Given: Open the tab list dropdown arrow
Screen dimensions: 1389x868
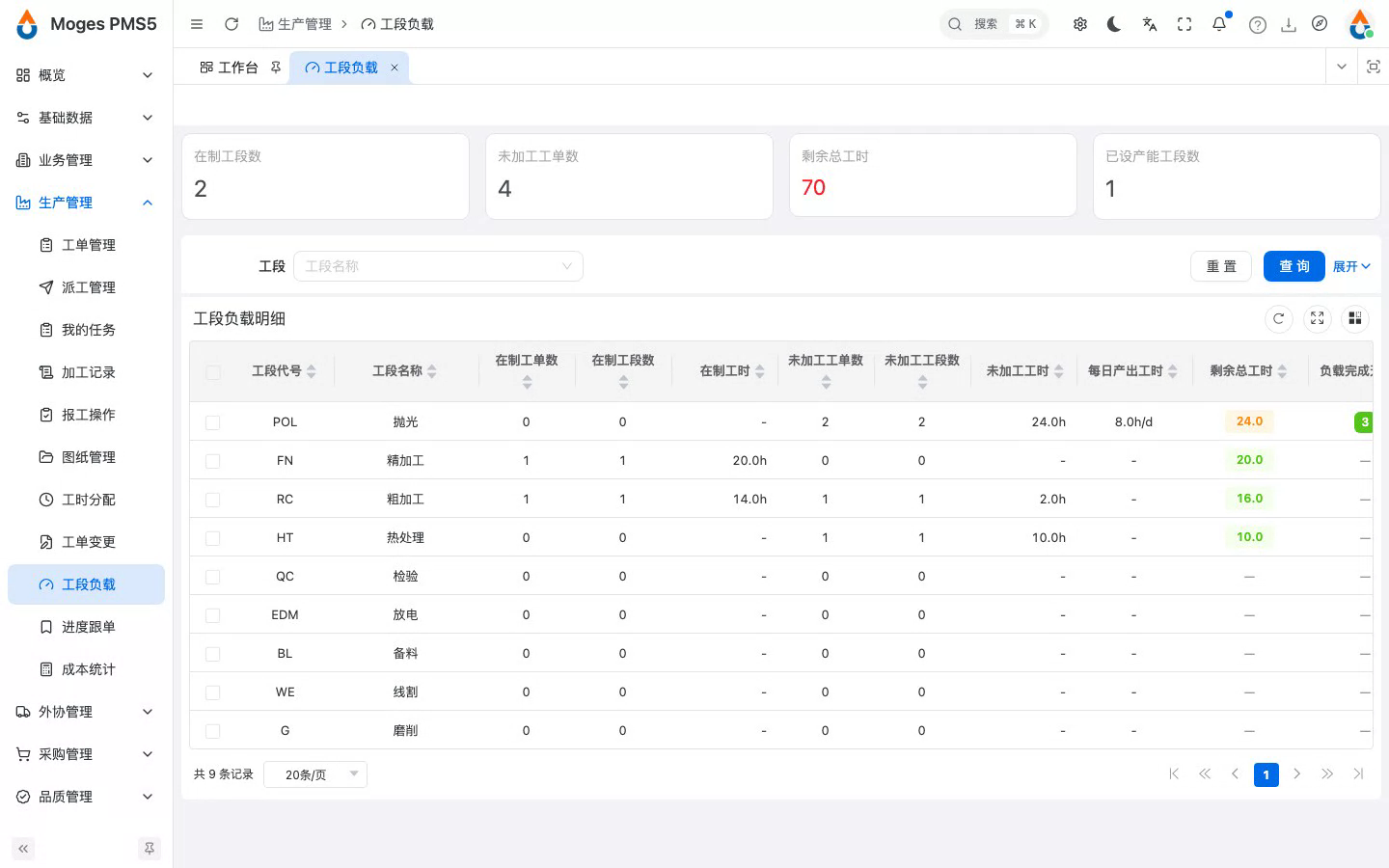Looking at the screenshot, I should [x=1341, y=67].
